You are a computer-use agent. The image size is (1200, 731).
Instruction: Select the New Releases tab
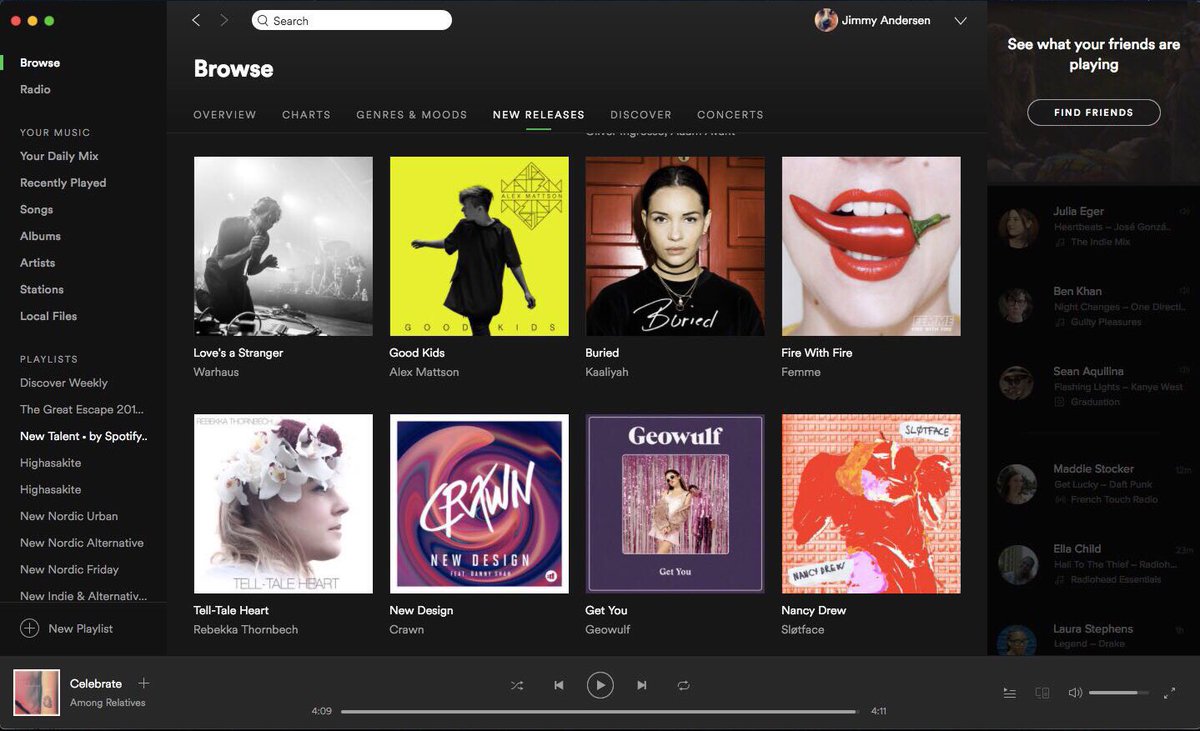(539, 115)
